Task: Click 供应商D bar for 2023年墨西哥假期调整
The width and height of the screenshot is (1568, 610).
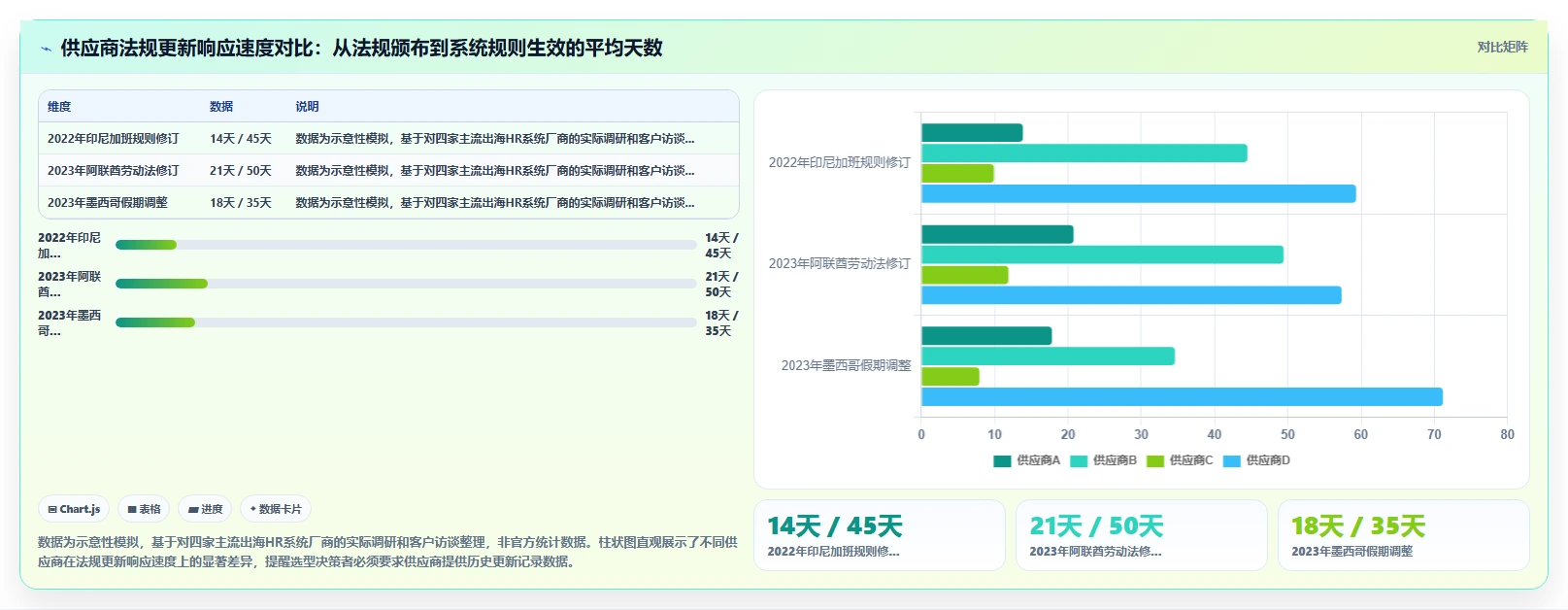Action: [x=1182, y=396]
